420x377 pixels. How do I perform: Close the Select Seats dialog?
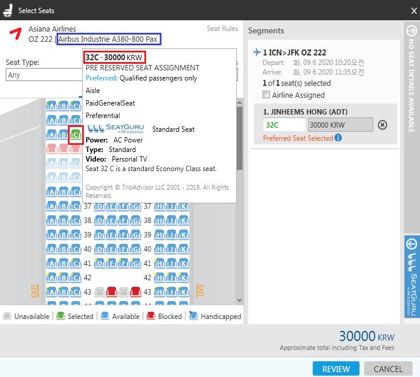(x=414, y=11)
